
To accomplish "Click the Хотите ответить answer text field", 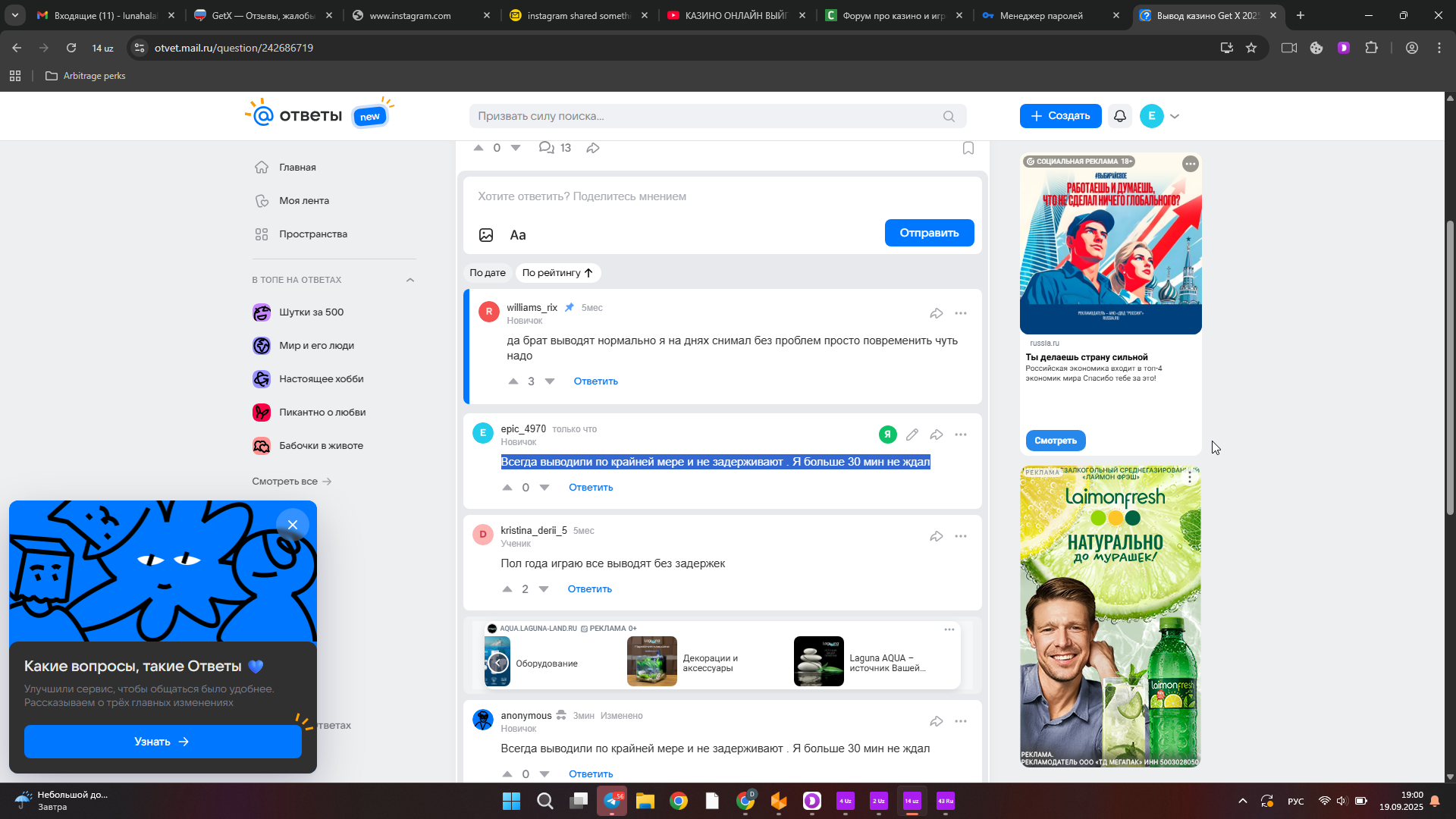I will tap(722, 196).
